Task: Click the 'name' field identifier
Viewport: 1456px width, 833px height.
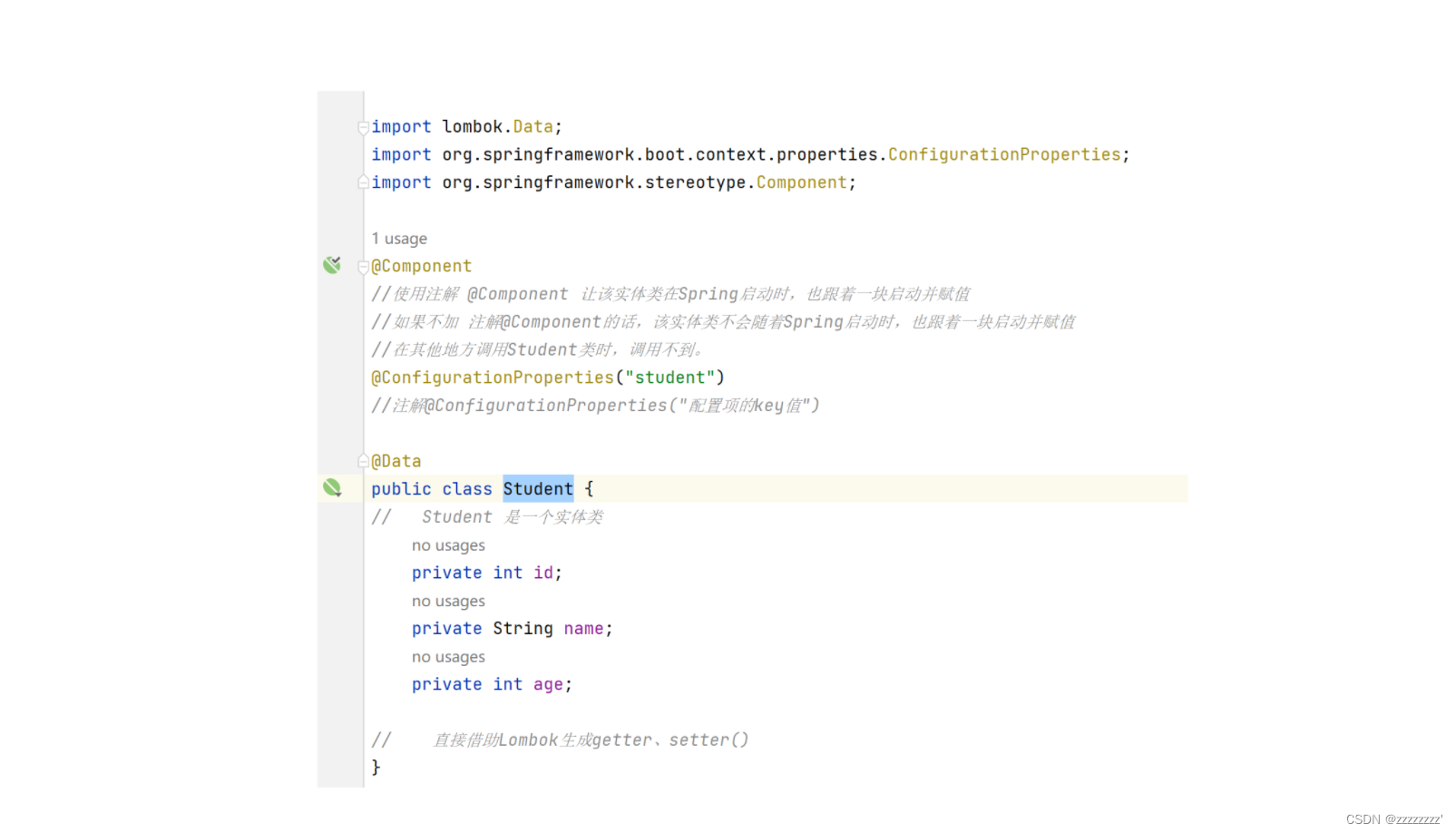Action: coord(583,629)
